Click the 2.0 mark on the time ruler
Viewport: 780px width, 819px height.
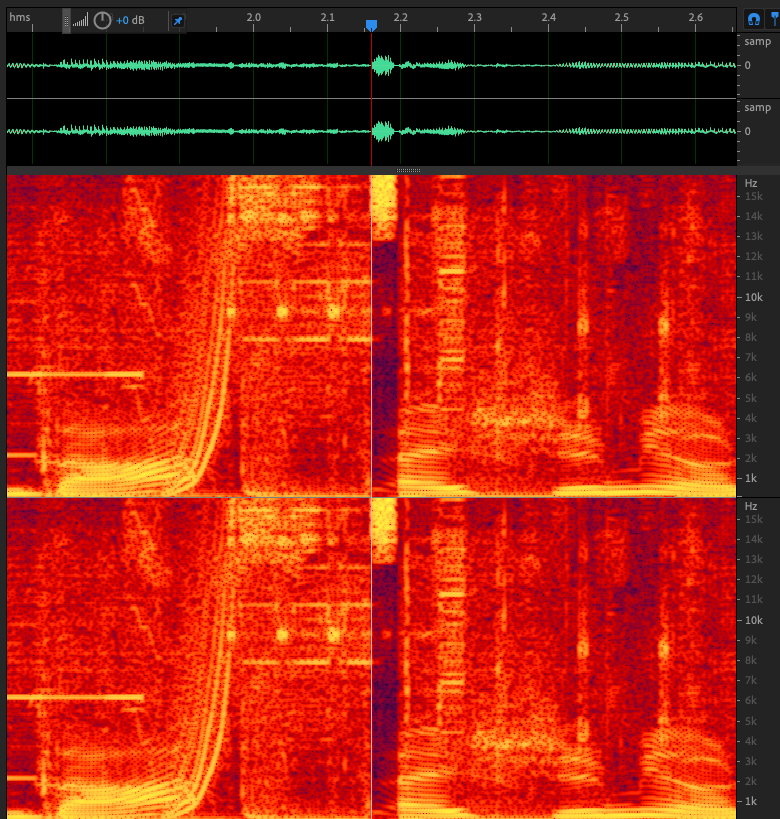click(253, 18)
